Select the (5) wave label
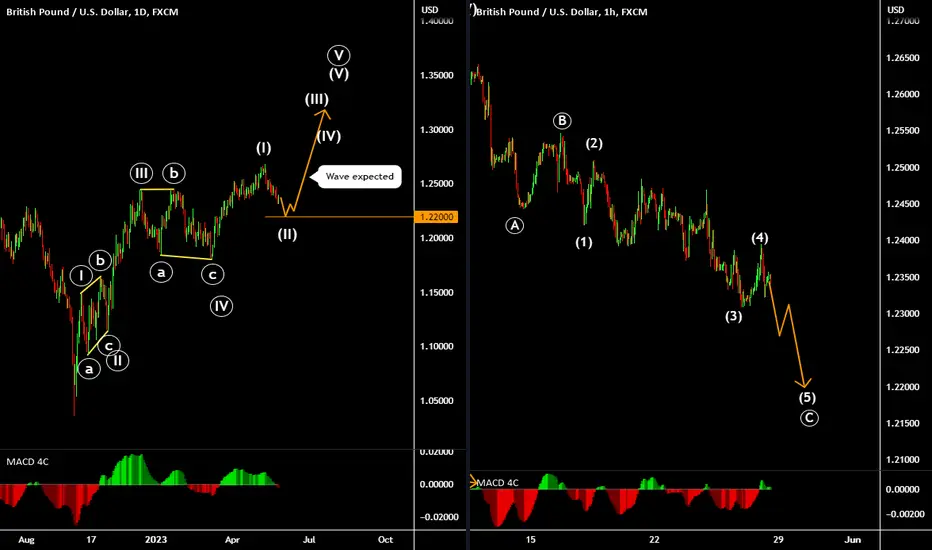932x550 pixels. pyautogui.click(x=807, y=397)
